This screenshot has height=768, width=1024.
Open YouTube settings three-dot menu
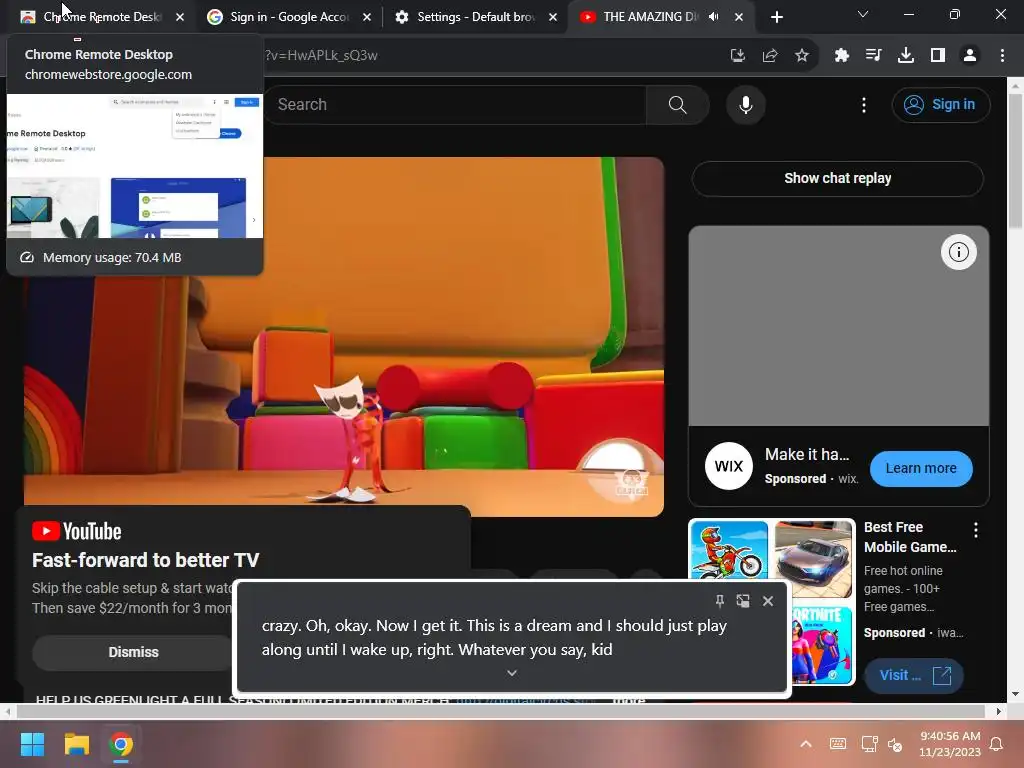click(x=863, y=104)
